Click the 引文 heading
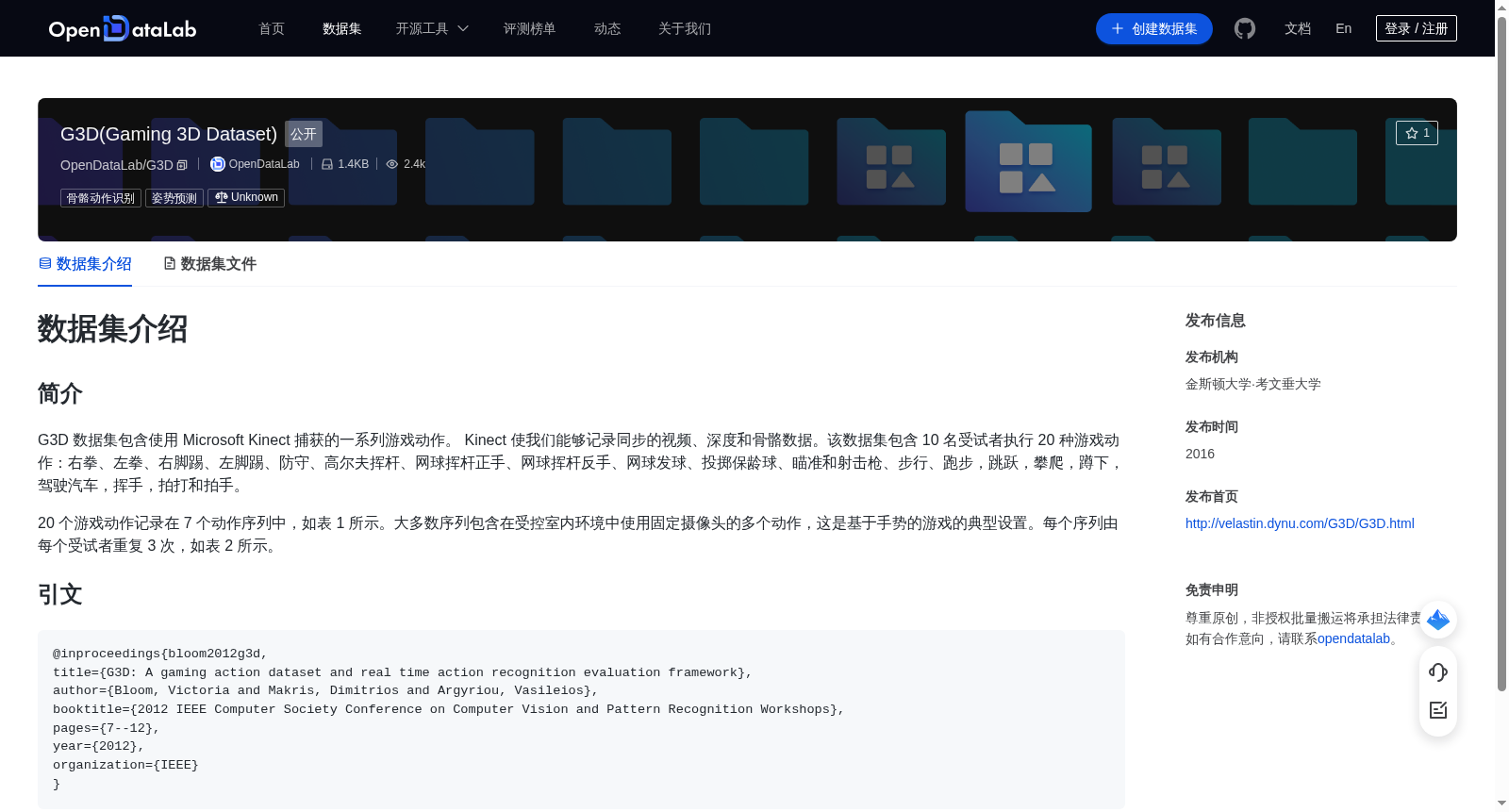 [x=60, y=594]
